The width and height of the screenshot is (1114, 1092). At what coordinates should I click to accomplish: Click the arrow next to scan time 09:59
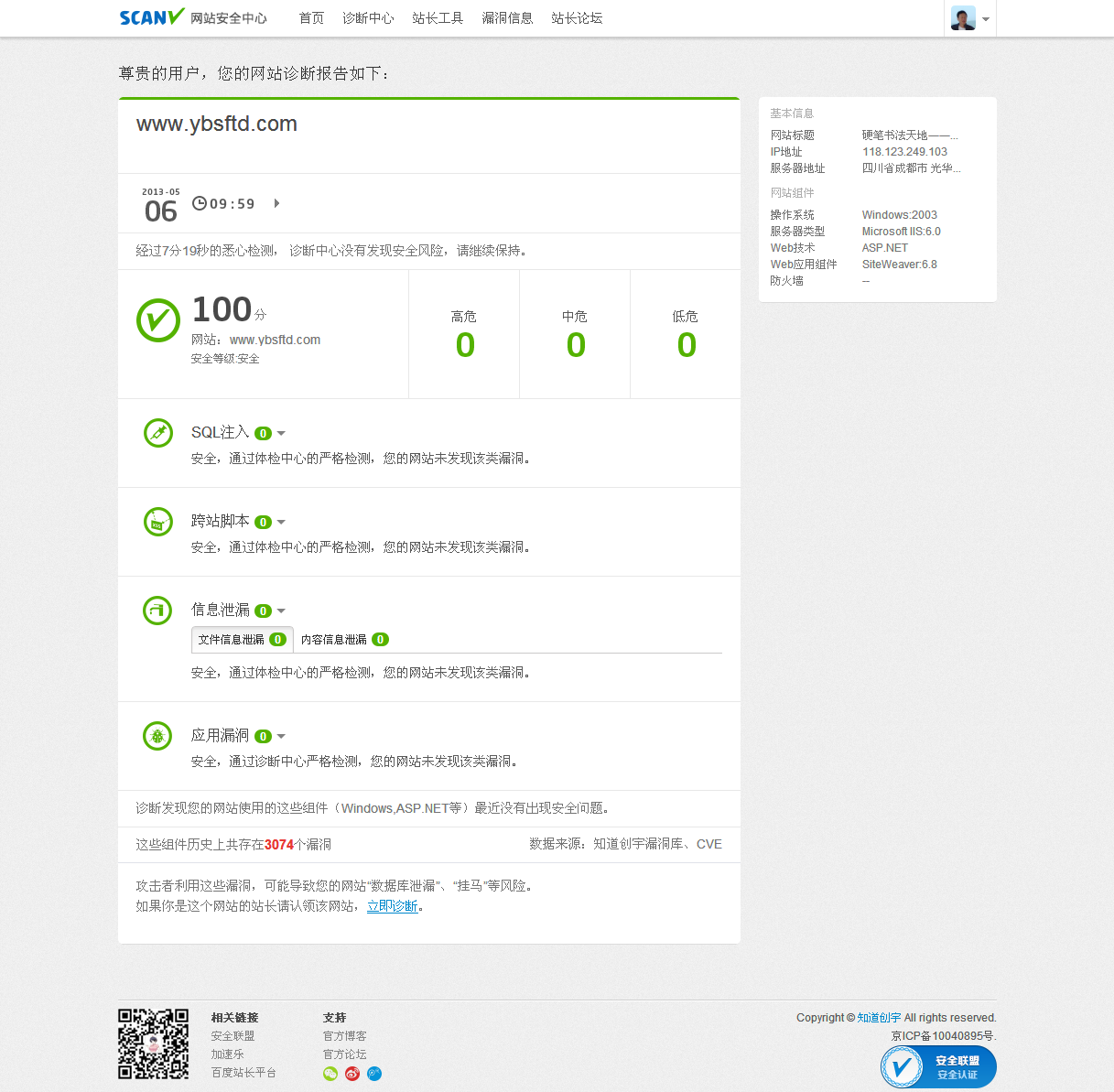pyautogui.click(x=276, y=203)
